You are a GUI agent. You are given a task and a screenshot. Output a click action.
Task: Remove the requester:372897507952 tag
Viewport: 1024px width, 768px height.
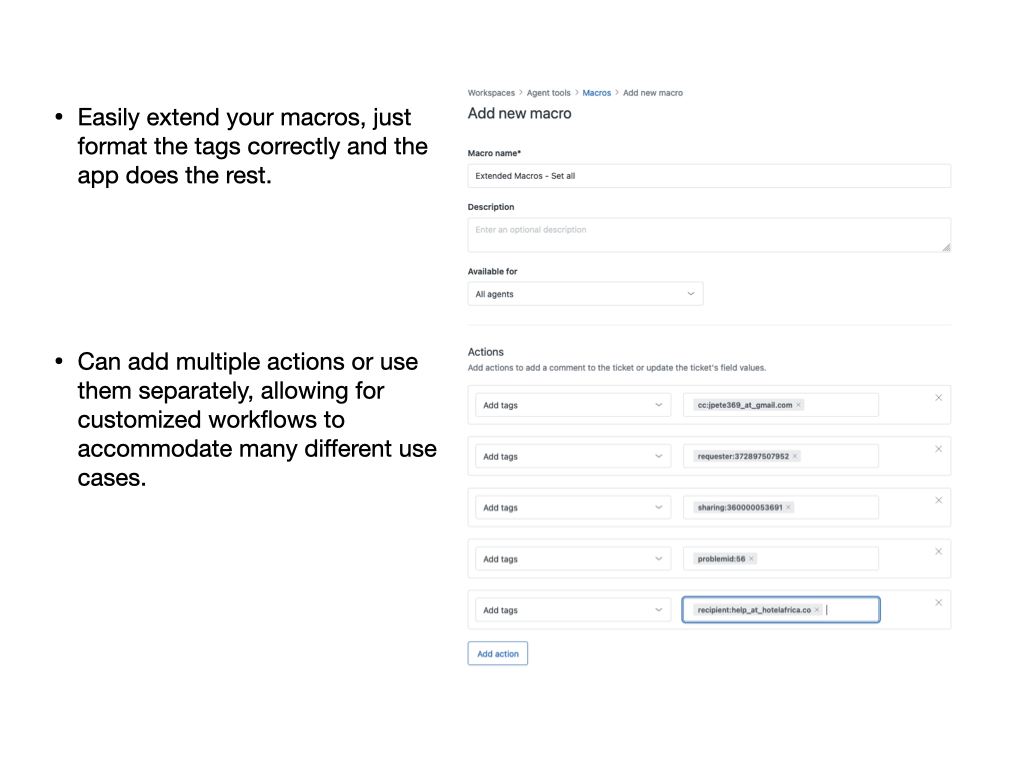coord(794,456)
